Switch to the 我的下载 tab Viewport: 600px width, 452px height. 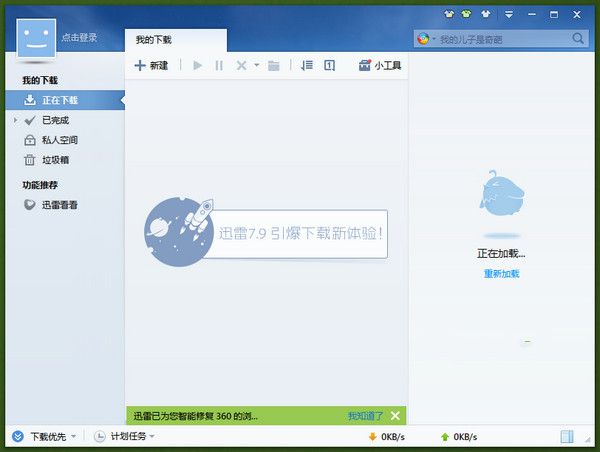(x=153, y=39)
